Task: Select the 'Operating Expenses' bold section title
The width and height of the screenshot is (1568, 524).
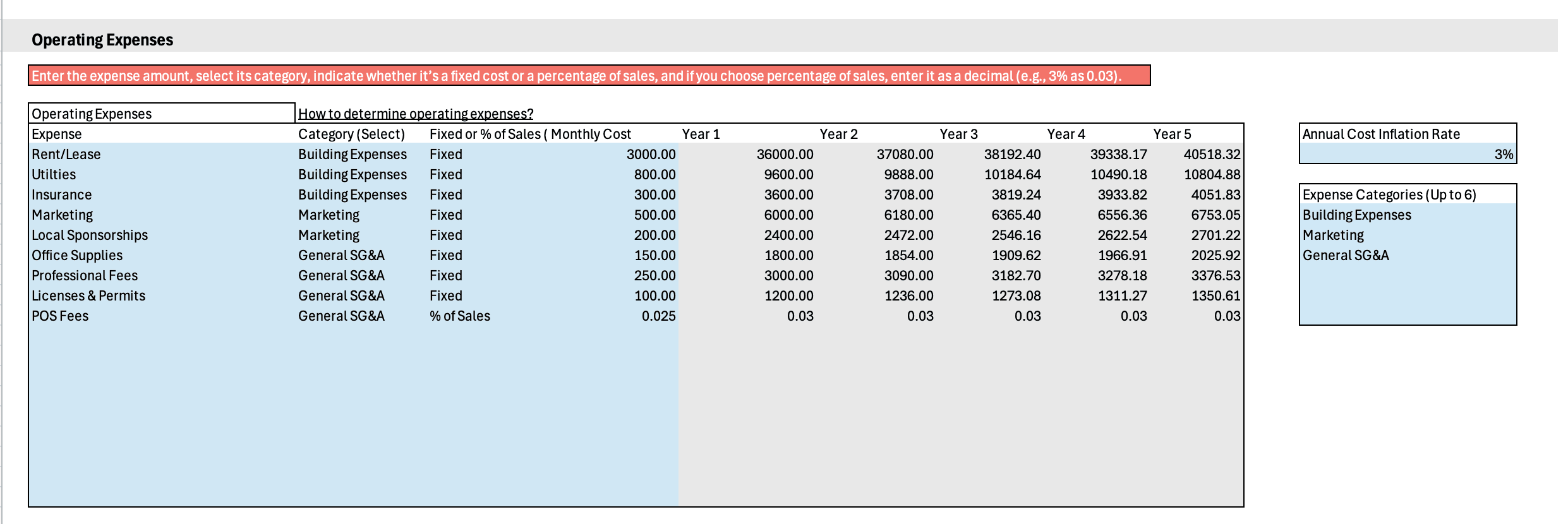Action: (x=102, y=40)
